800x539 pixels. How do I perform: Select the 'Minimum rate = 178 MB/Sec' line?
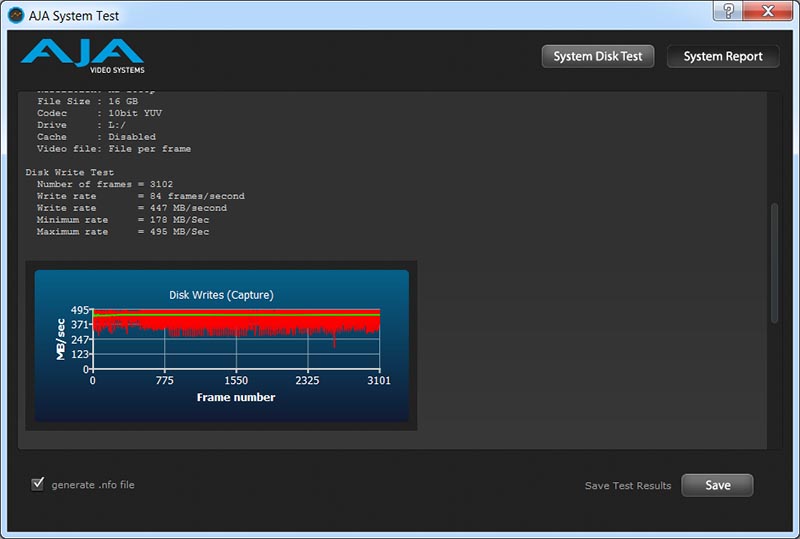(123, 219)
